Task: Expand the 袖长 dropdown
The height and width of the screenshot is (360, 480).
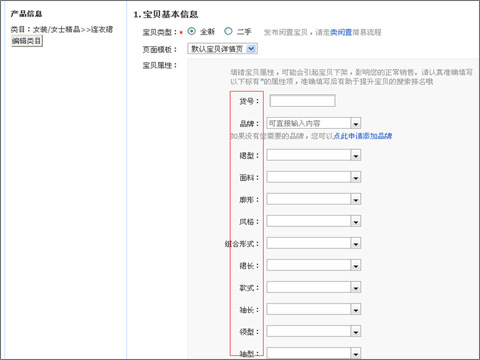Action: click(x=314, y=309)
